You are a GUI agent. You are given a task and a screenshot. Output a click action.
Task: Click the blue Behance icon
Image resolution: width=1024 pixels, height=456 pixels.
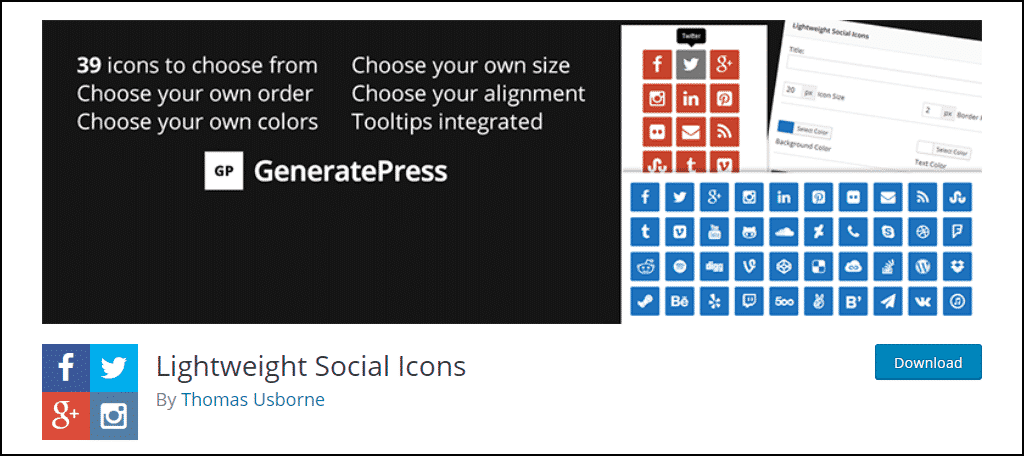pyautogui.click(x=679, y=301)
